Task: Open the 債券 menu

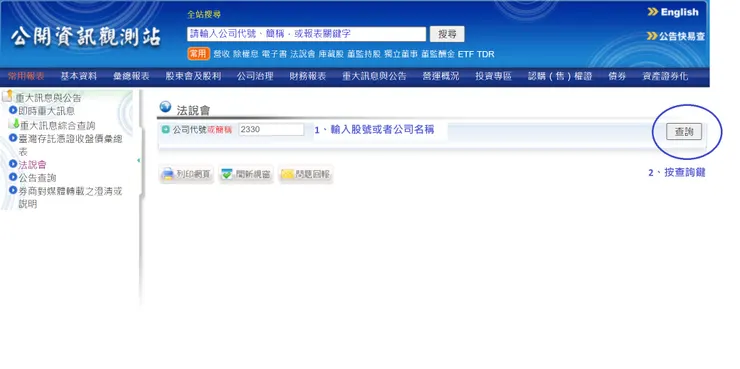Action: (x=617, y=76)
